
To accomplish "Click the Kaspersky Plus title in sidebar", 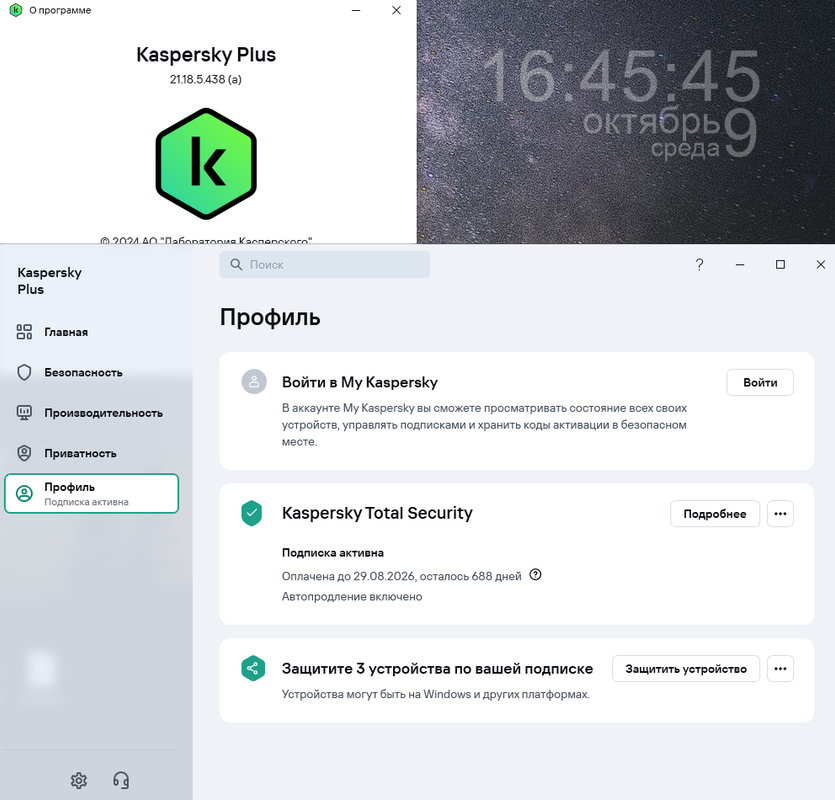I will tap(50, 281).
